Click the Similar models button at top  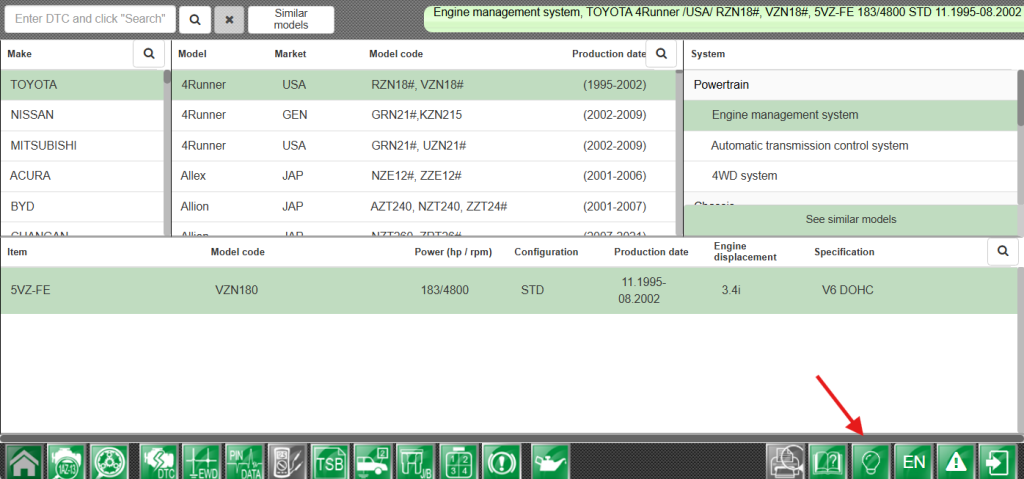click(291, 19)
